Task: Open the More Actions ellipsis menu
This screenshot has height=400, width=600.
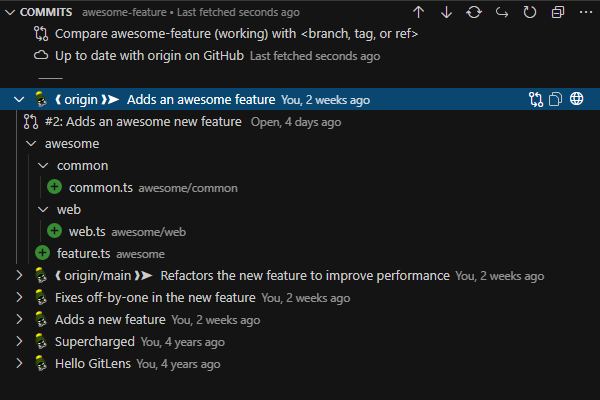Action: [584, 12]
